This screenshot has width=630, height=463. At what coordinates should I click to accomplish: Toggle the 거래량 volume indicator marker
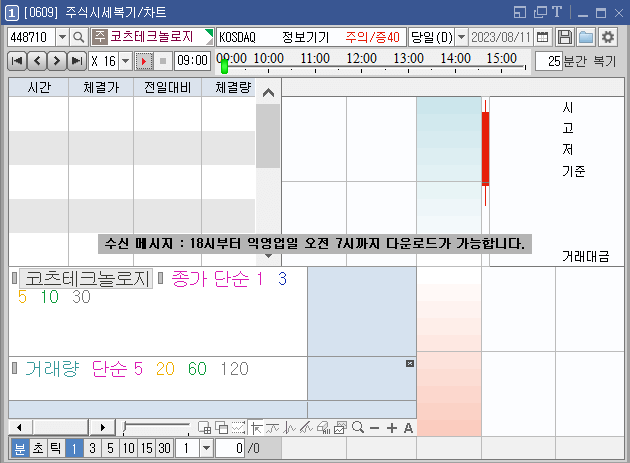(14, 368)
